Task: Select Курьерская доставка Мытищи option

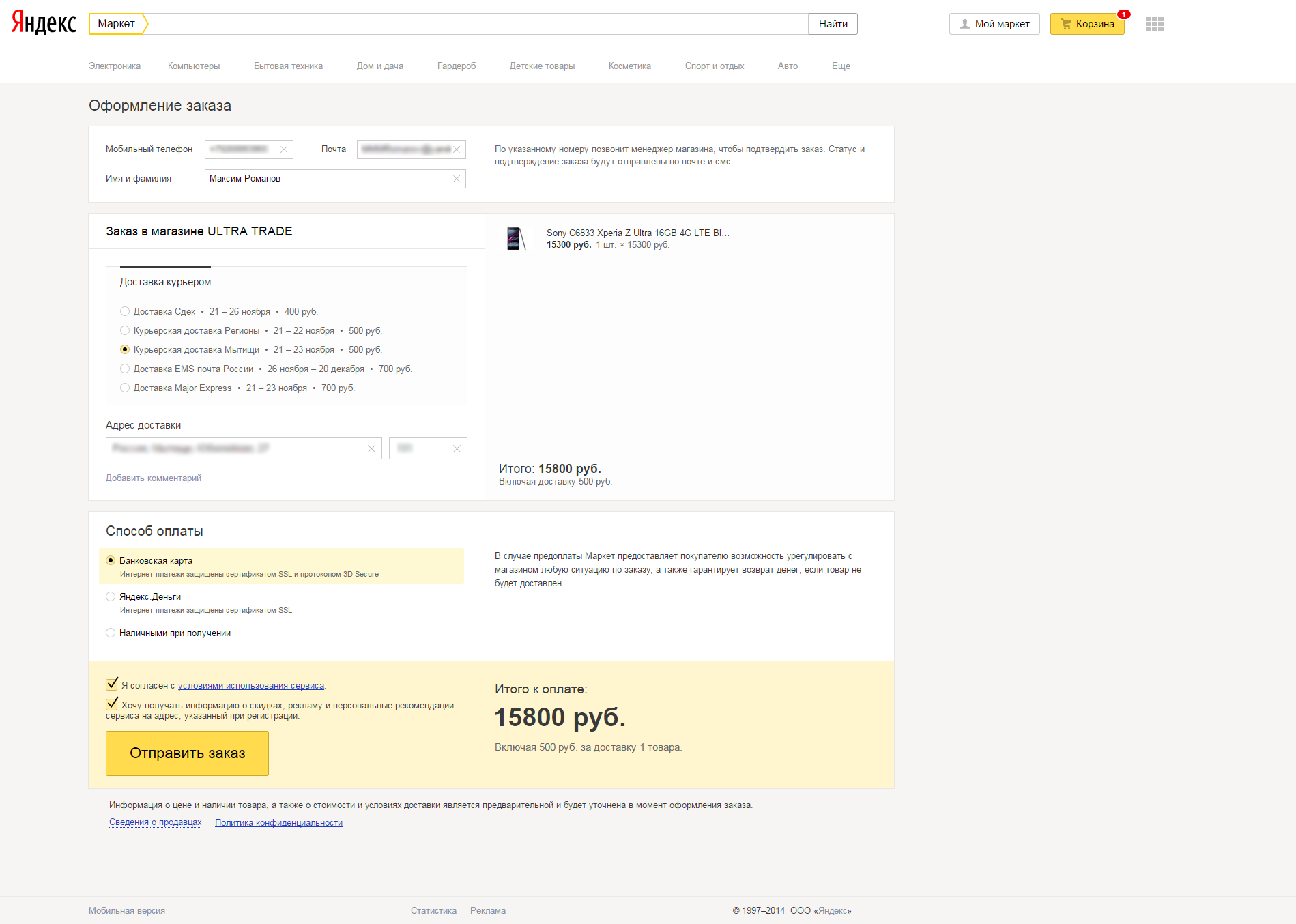Action: pyautogui.click(x=125, y=349)
